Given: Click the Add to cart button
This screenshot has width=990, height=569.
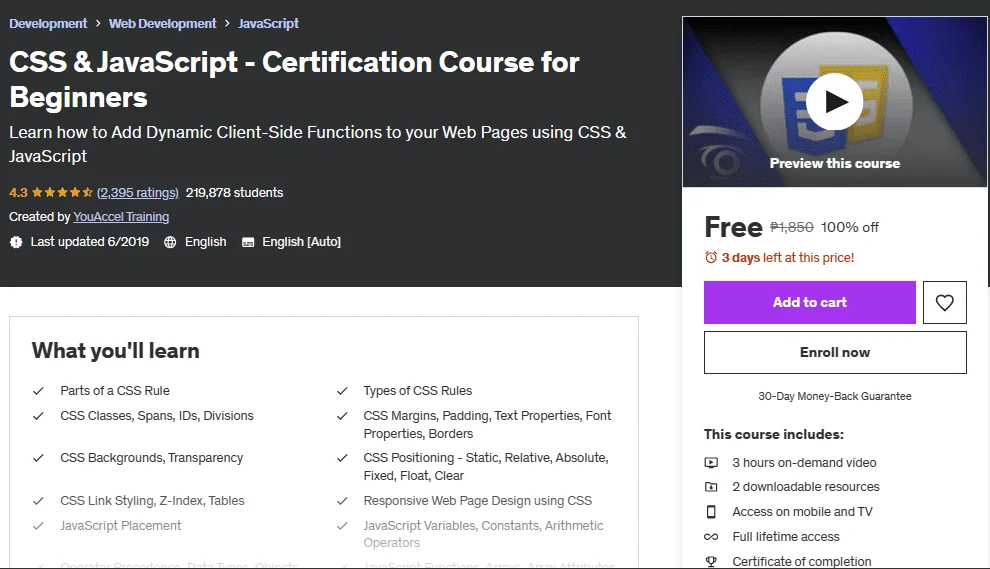Looking at the screenshot, I should 809,302.
